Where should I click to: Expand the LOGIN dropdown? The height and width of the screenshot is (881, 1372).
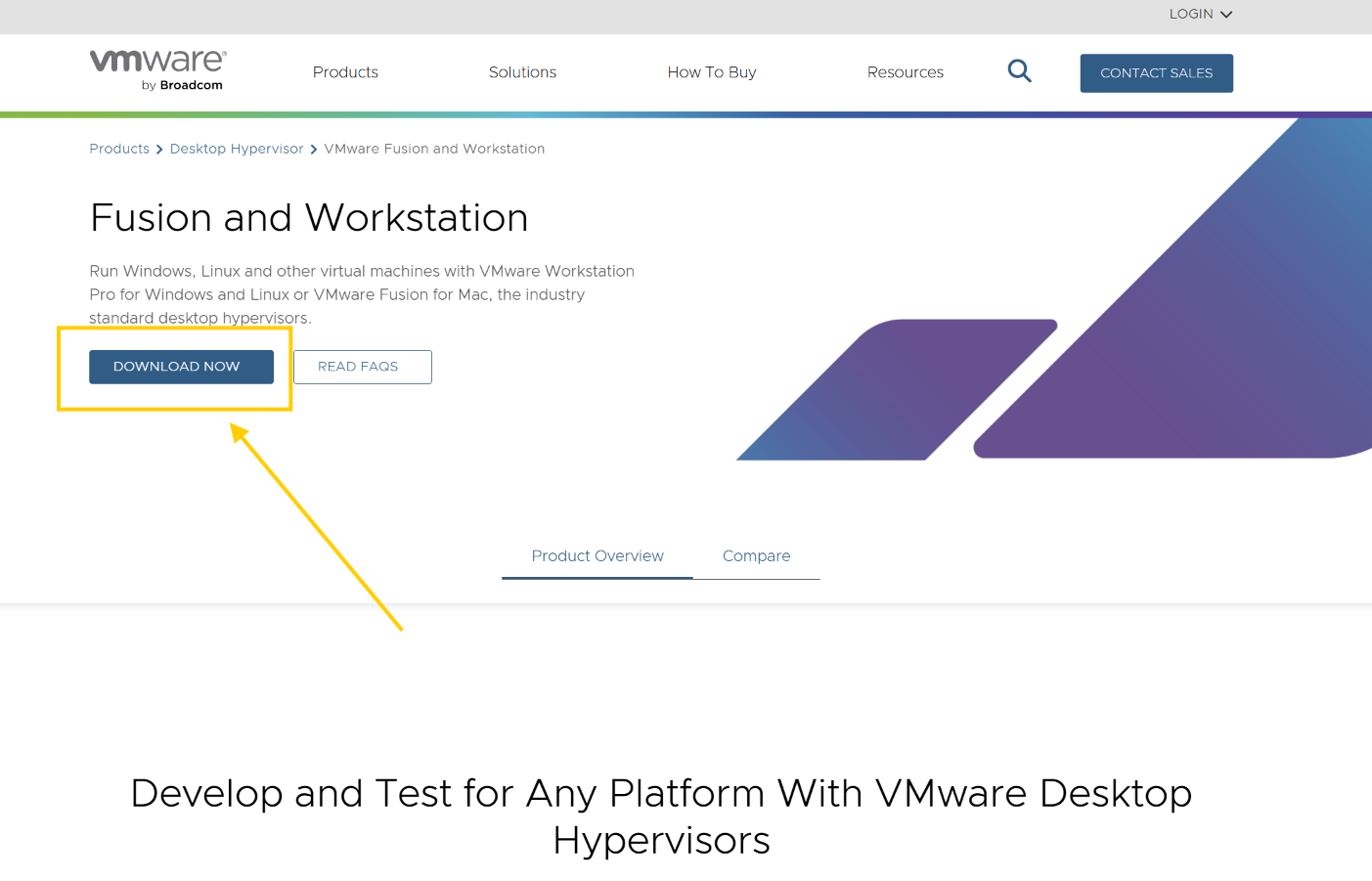pyautogui.click(x=1200, y=14)
